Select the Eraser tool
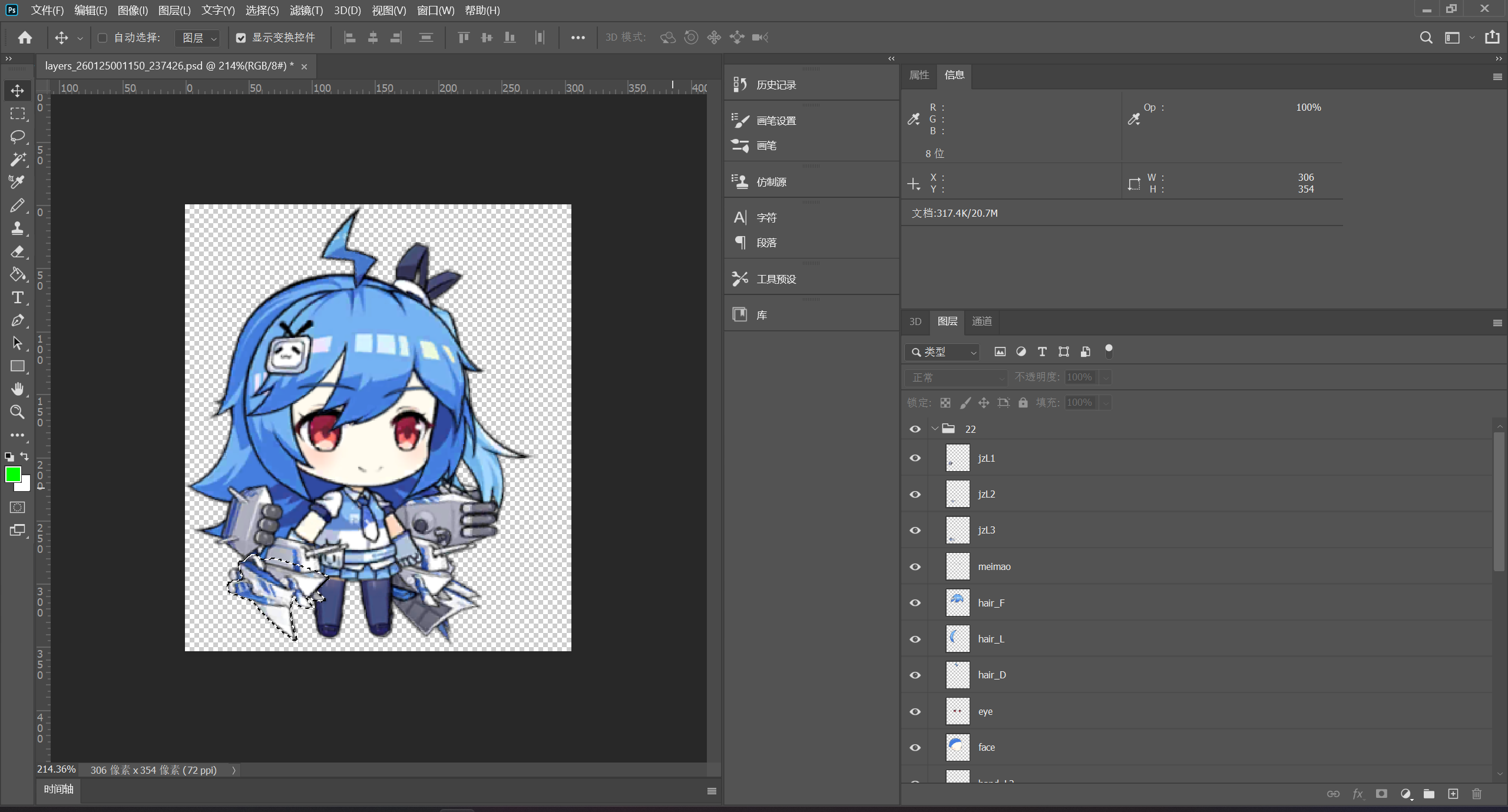This screenshot has width=1508, height=812. 17,252
